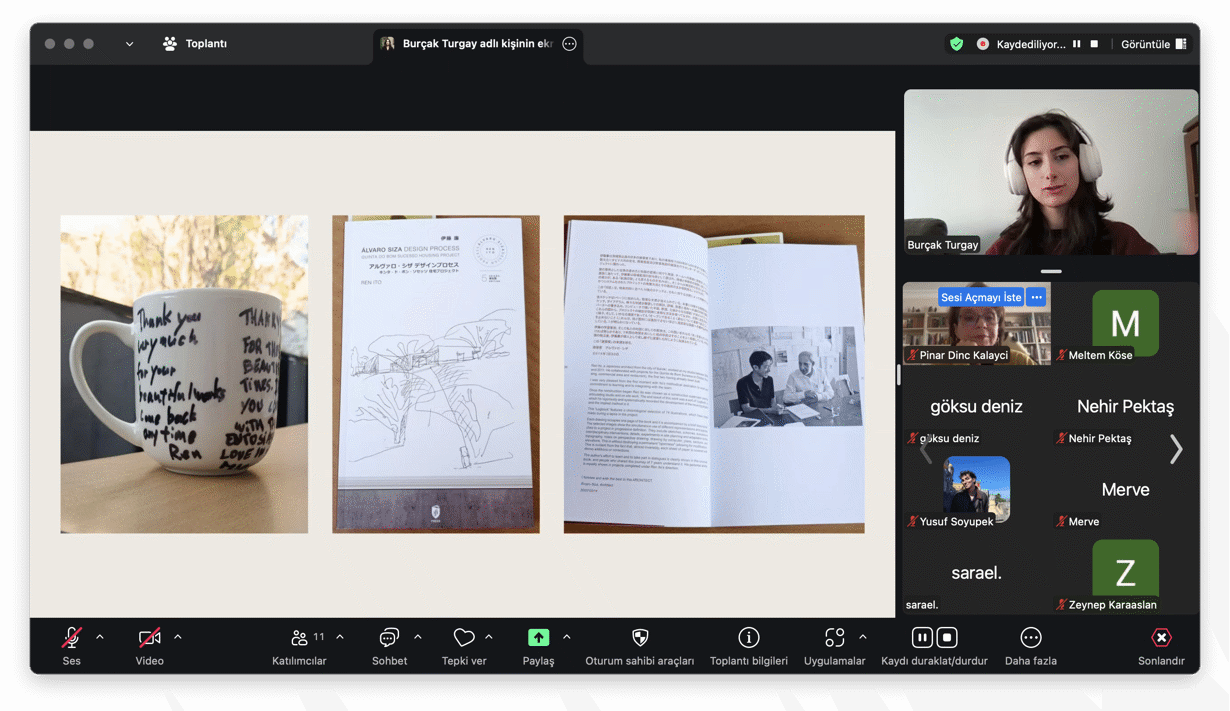The width and height of the screenshot is (1230, 711).
Task: Pause recording in the top bar
Action: (1077, 44)
